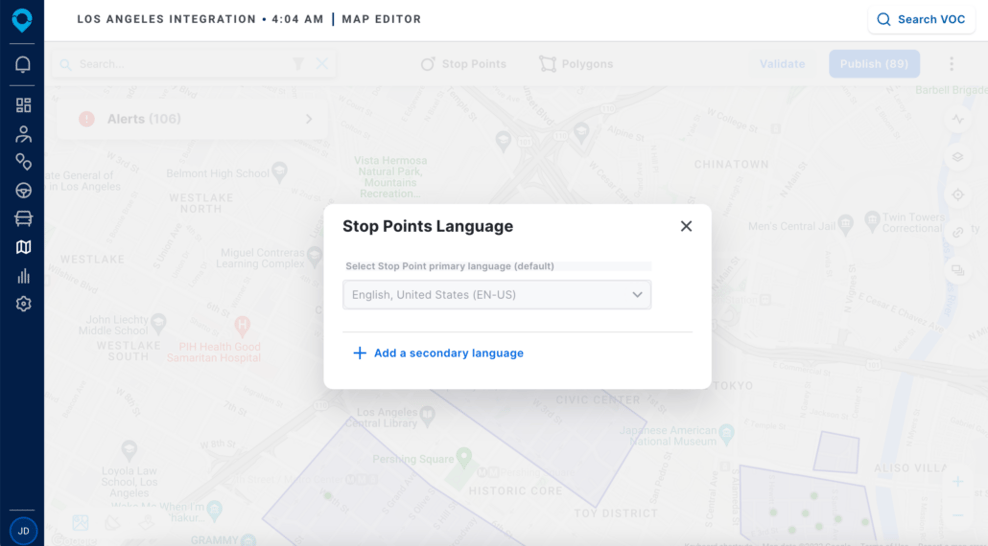Click Add a secondary language
The height and width of the screenshot is (546, 988).
tap(449, 353)
